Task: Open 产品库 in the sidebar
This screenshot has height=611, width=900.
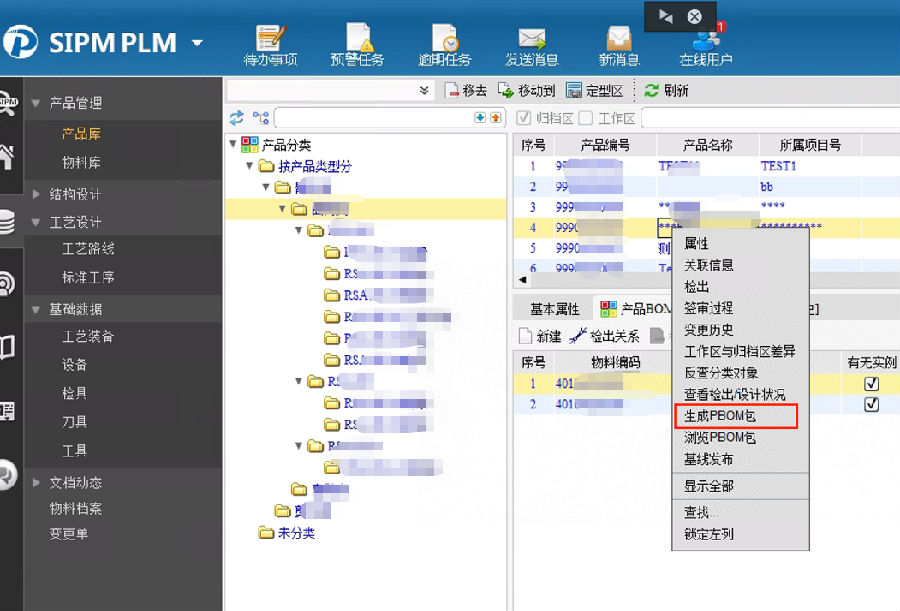Action: point(81,134)
